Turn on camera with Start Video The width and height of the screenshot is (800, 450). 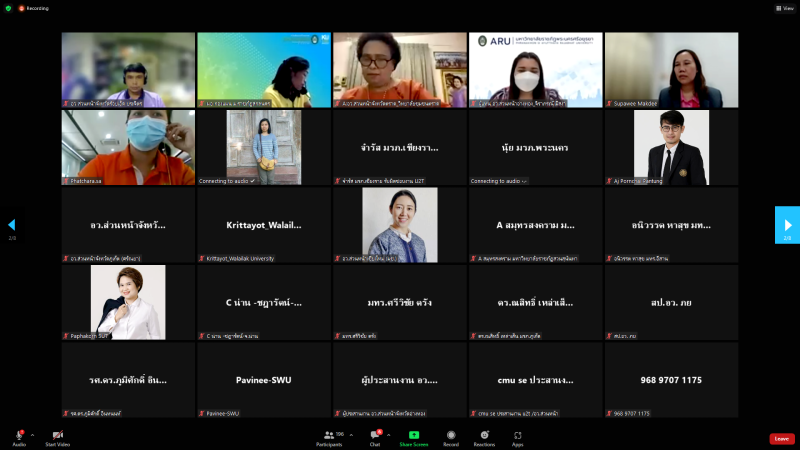pyautogui.click(x=57, y=438)
